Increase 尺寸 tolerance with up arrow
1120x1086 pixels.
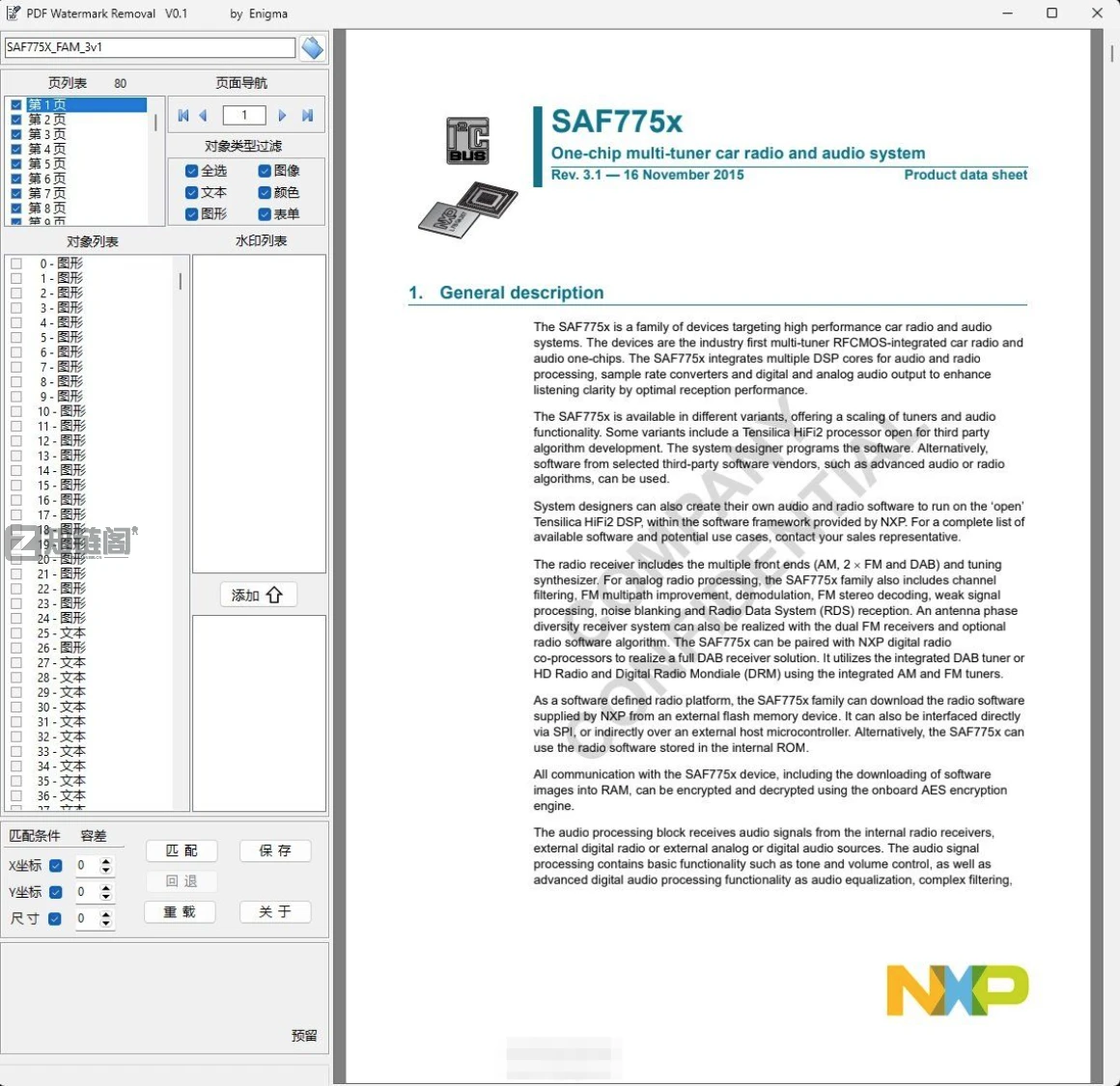(x=105, y=914)
